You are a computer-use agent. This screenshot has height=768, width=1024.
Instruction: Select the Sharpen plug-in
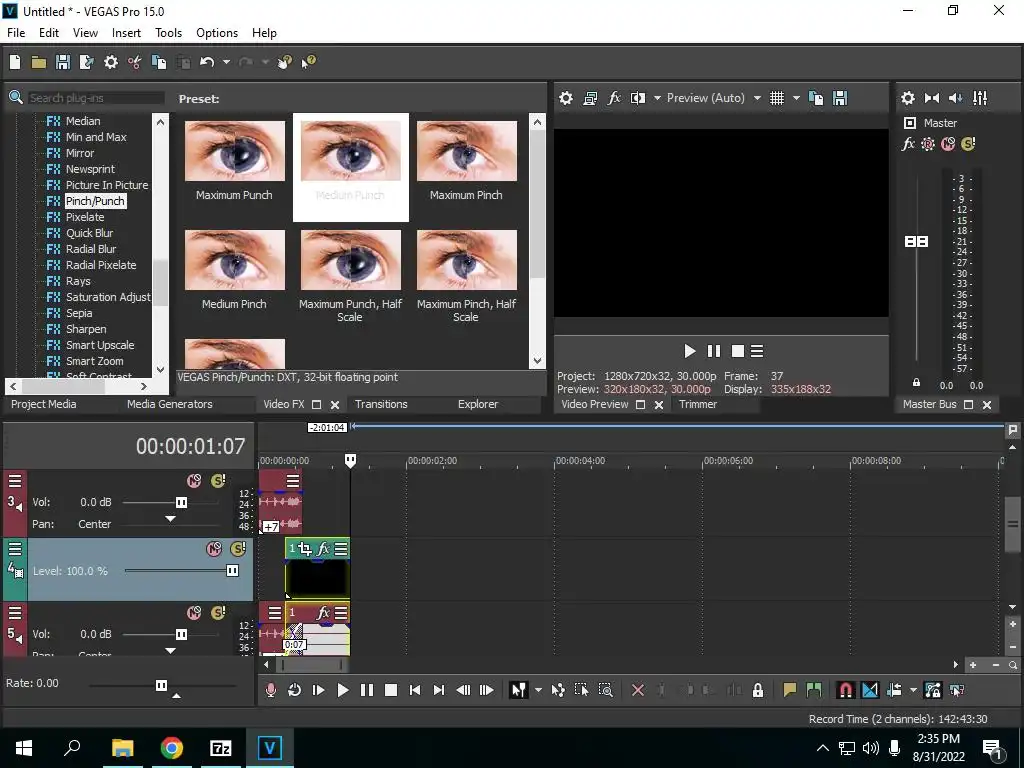[x=86, y=329]
